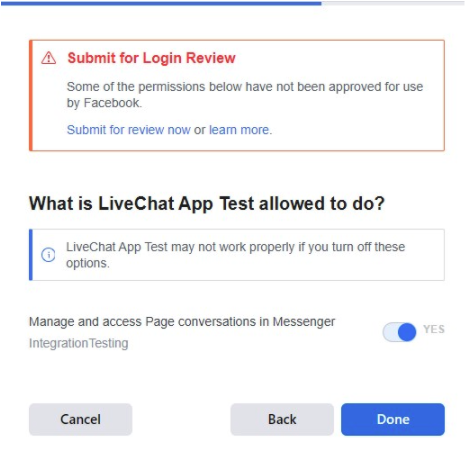Click the may not work properly notice text
Viewport: 468px width, 454px height.
(x=236, y=255)
